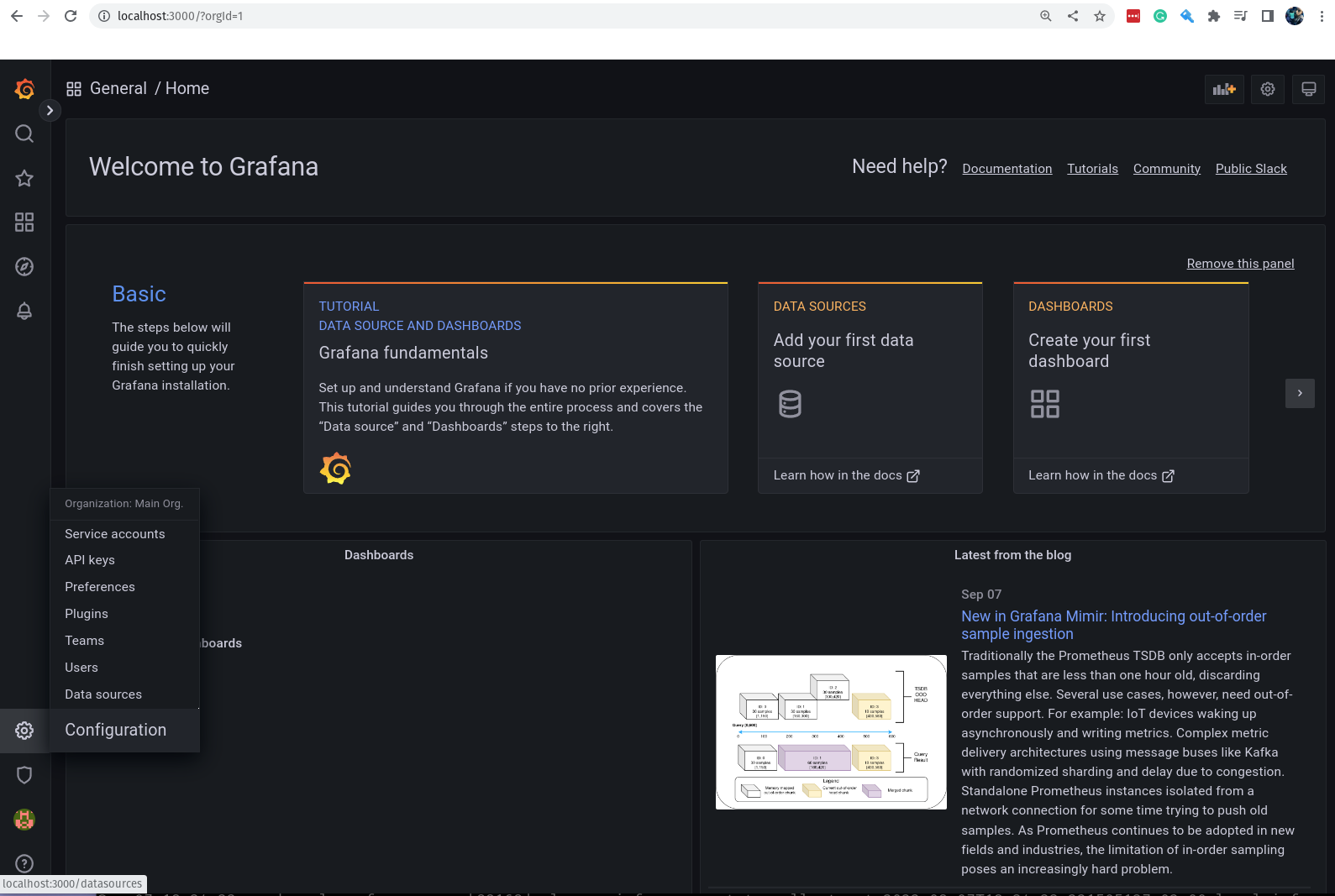Open the Alerting bell icon
The height and width of the screenshot is (896, 1335).
point(24,311)
